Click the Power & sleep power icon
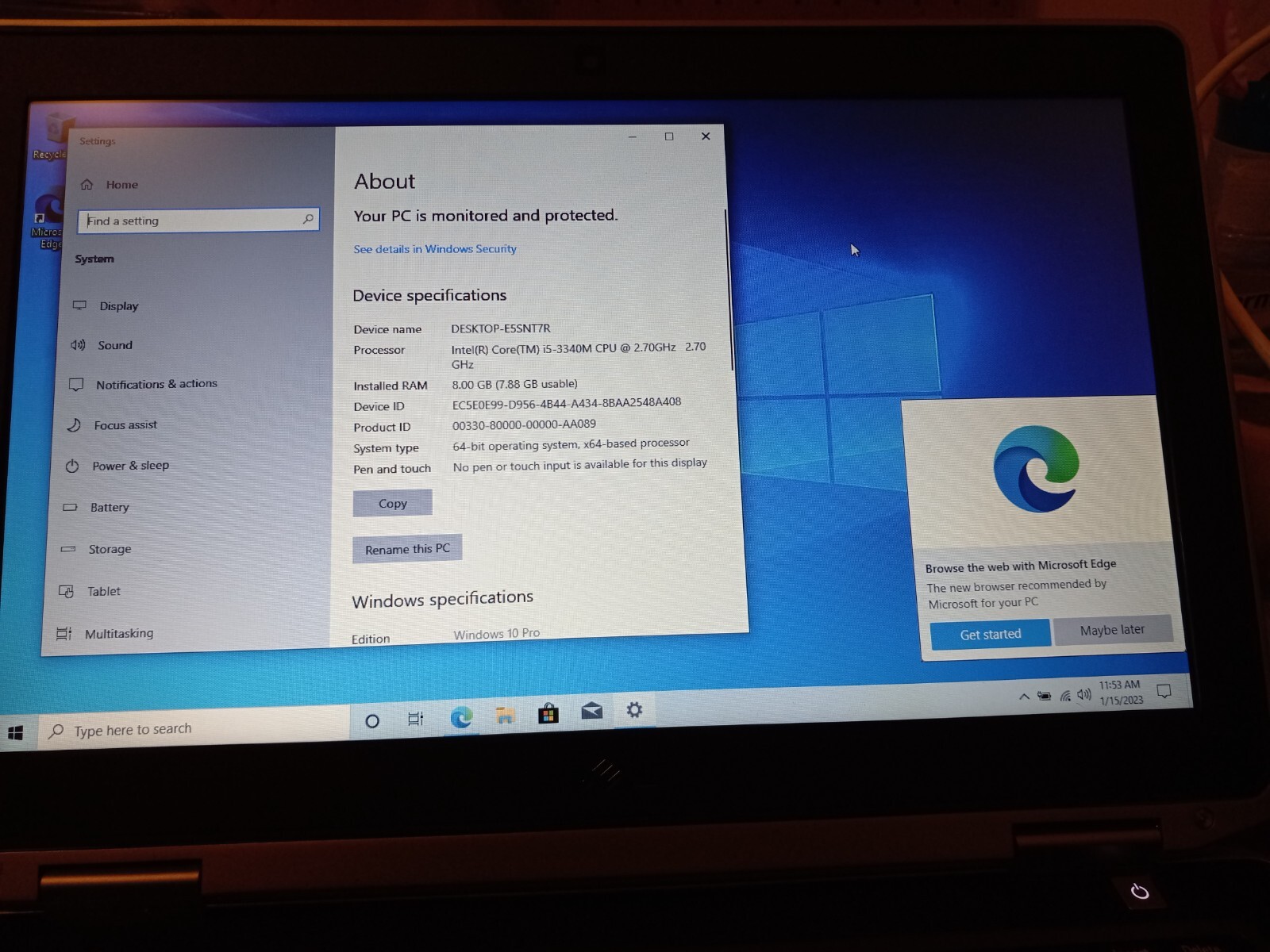 point(72,466)
